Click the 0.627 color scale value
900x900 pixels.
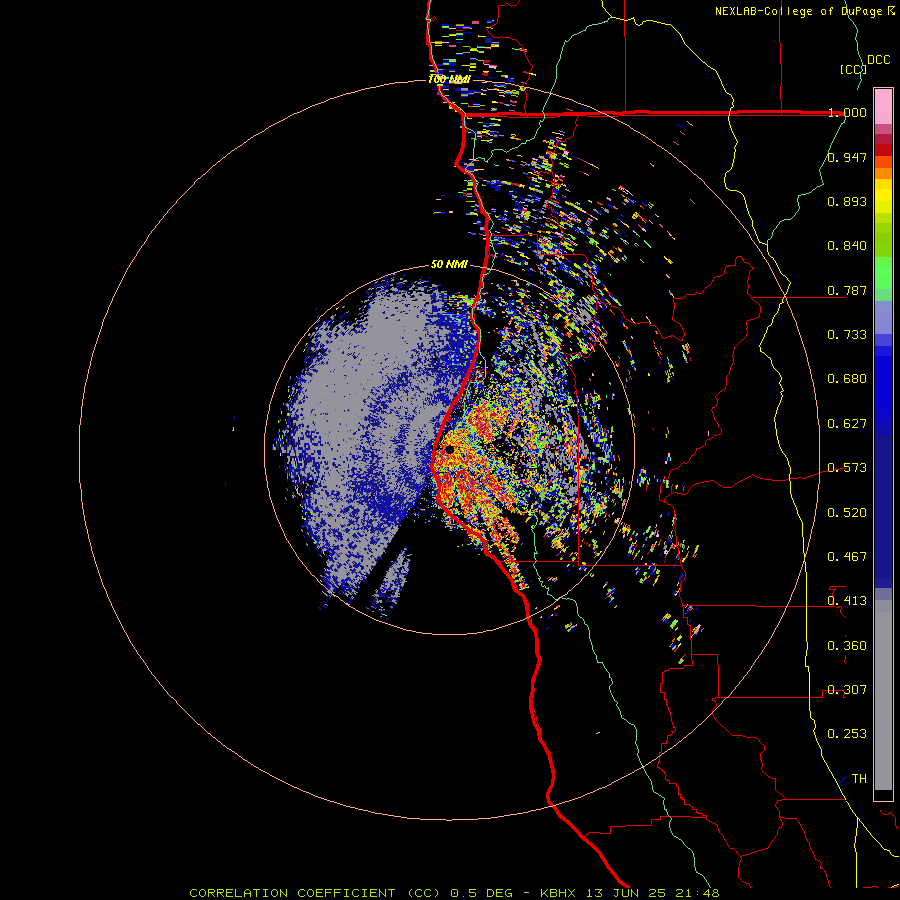(x=847, y=424)
